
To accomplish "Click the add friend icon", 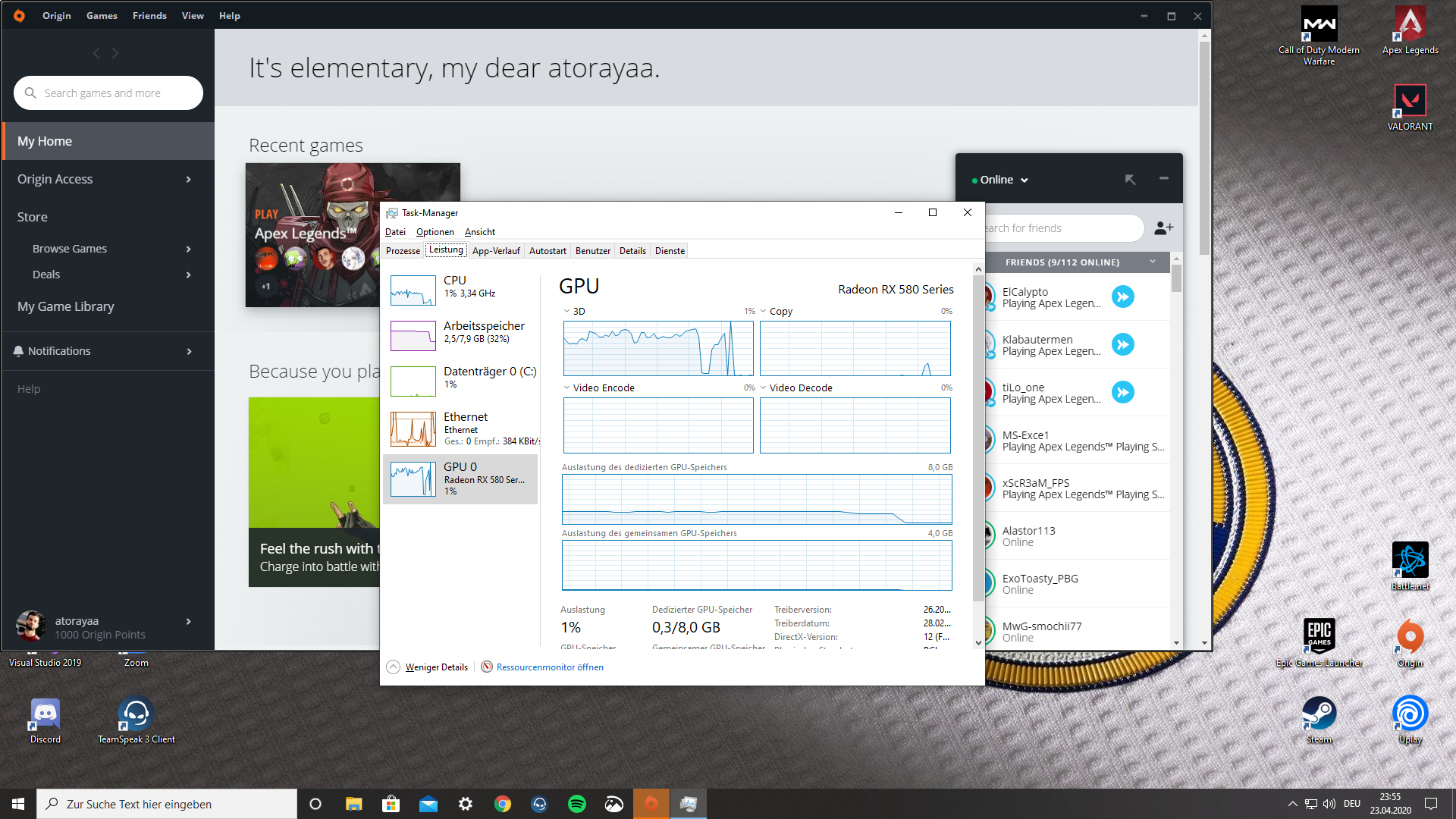I will tap(1163, 228).
